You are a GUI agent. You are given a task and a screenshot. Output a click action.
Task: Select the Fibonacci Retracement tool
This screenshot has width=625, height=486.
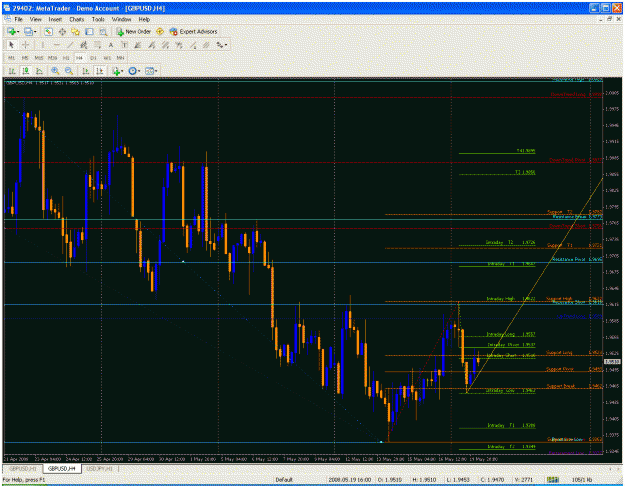(97, 45)
